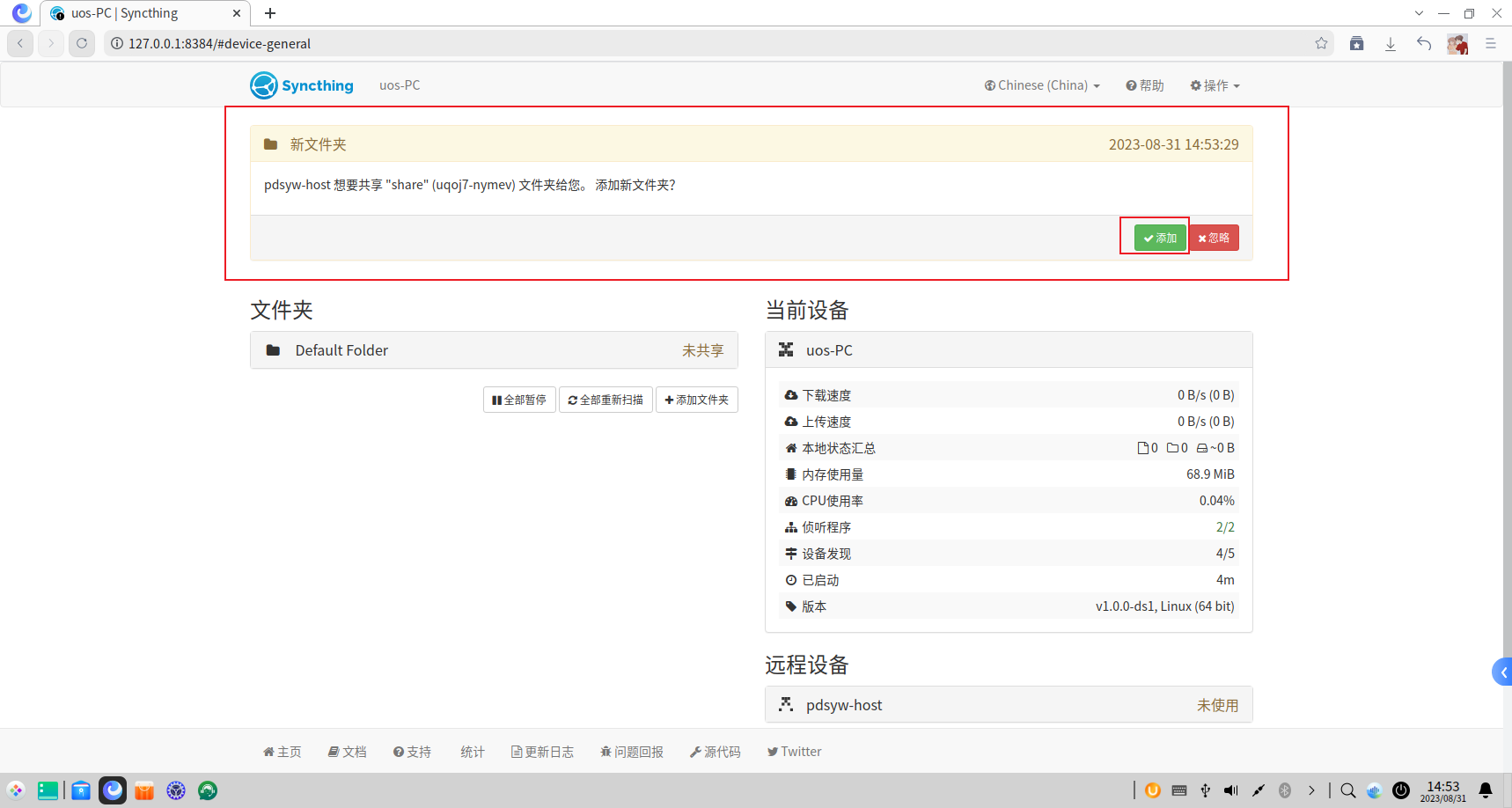1512x808 pixels.
Task: Click the Bluetooth tray icon
Action: coord(1285,790)
